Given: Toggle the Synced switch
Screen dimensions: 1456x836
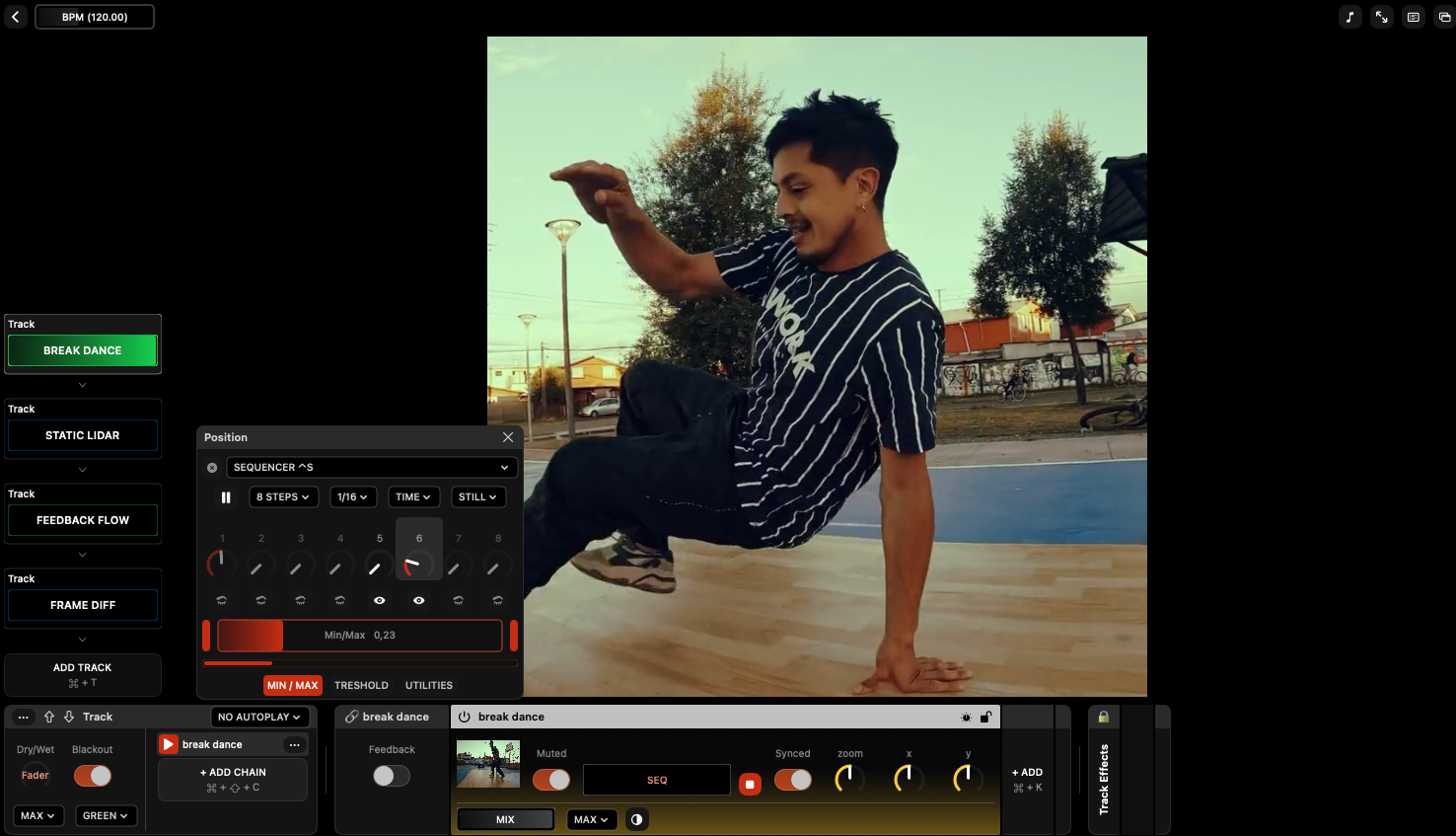Looking at the screenshot, I should [793, 780].
